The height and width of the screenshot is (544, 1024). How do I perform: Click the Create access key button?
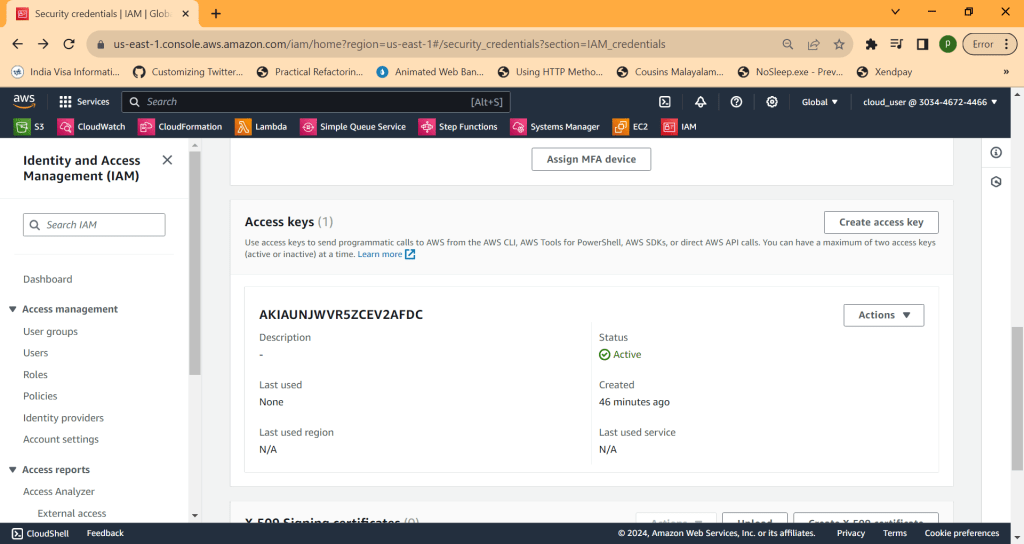[x=881, y=222]
